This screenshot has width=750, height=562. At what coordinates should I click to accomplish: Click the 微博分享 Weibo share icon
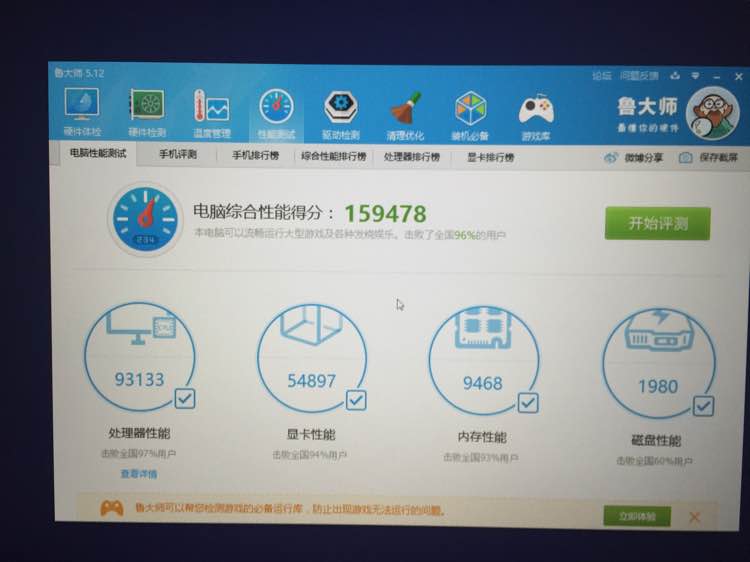(x=611, y=158)
